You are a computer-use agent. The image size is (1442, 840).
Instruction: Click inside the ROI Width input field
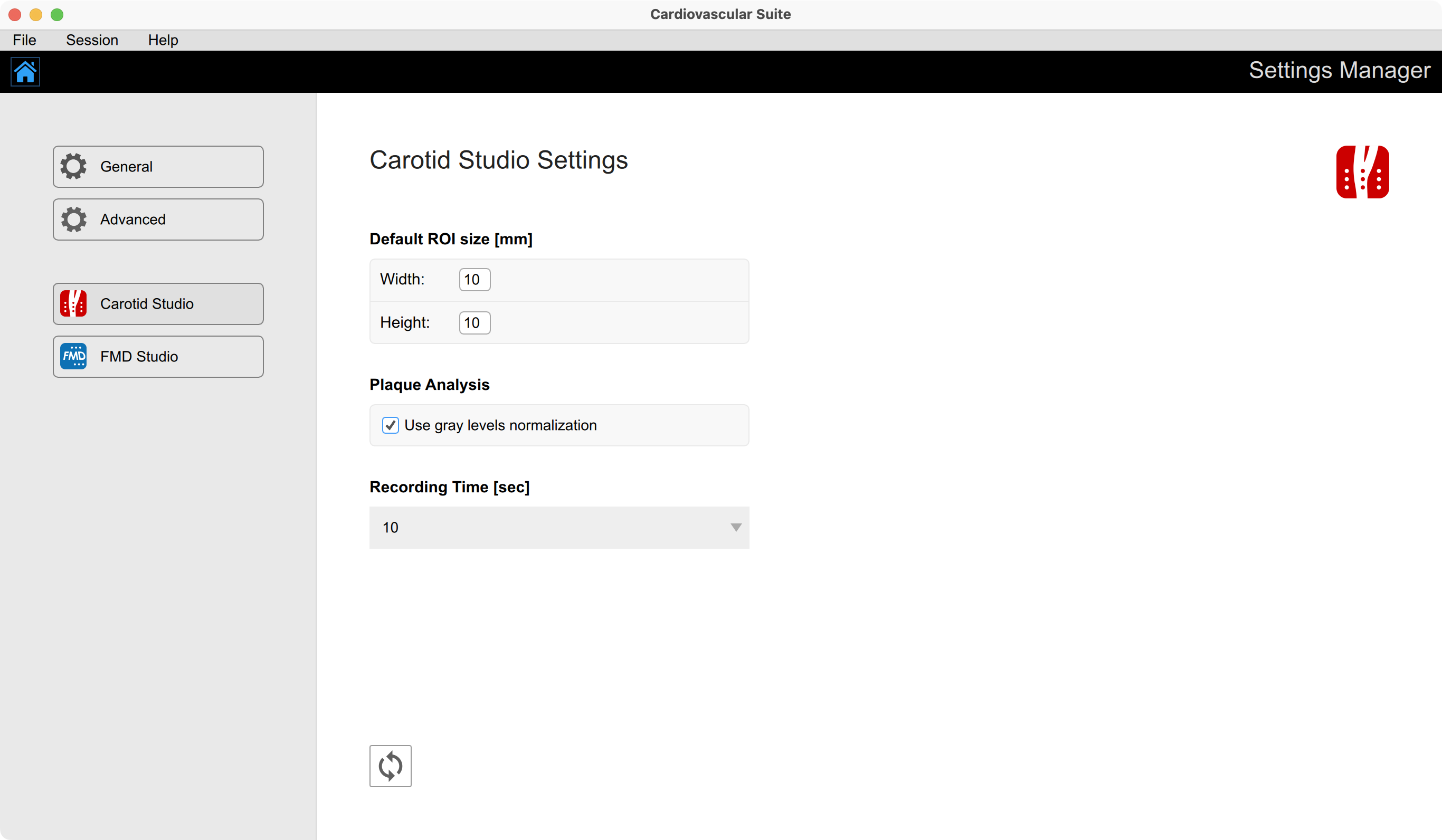(x=474, y=279)
